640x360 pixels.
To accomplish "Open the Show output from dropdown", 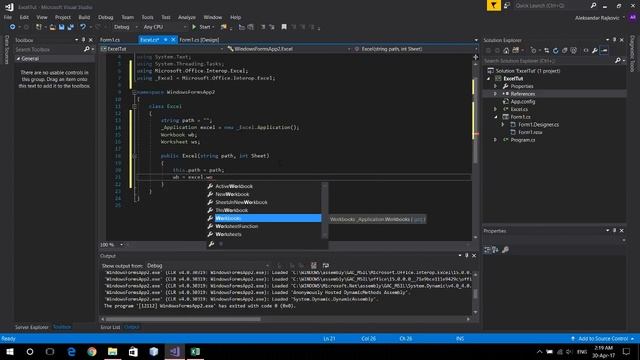I will [x=207, y=266].
